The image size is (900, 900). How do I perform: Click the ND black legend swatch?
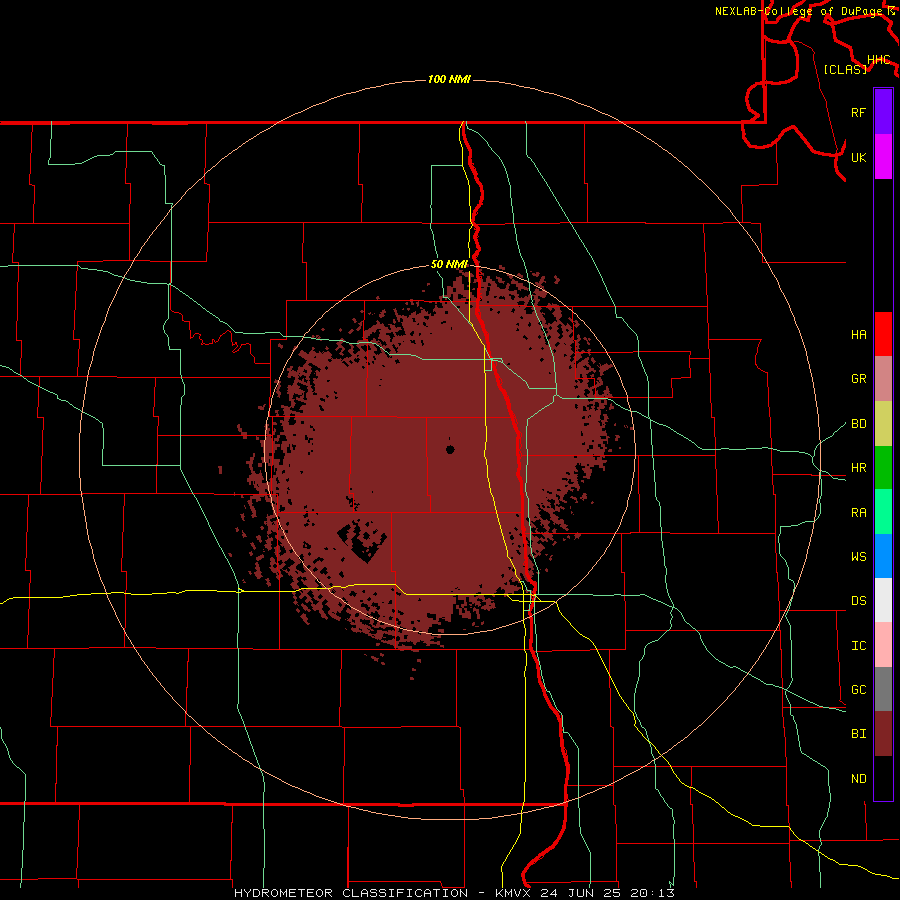(x=883, y=778)
